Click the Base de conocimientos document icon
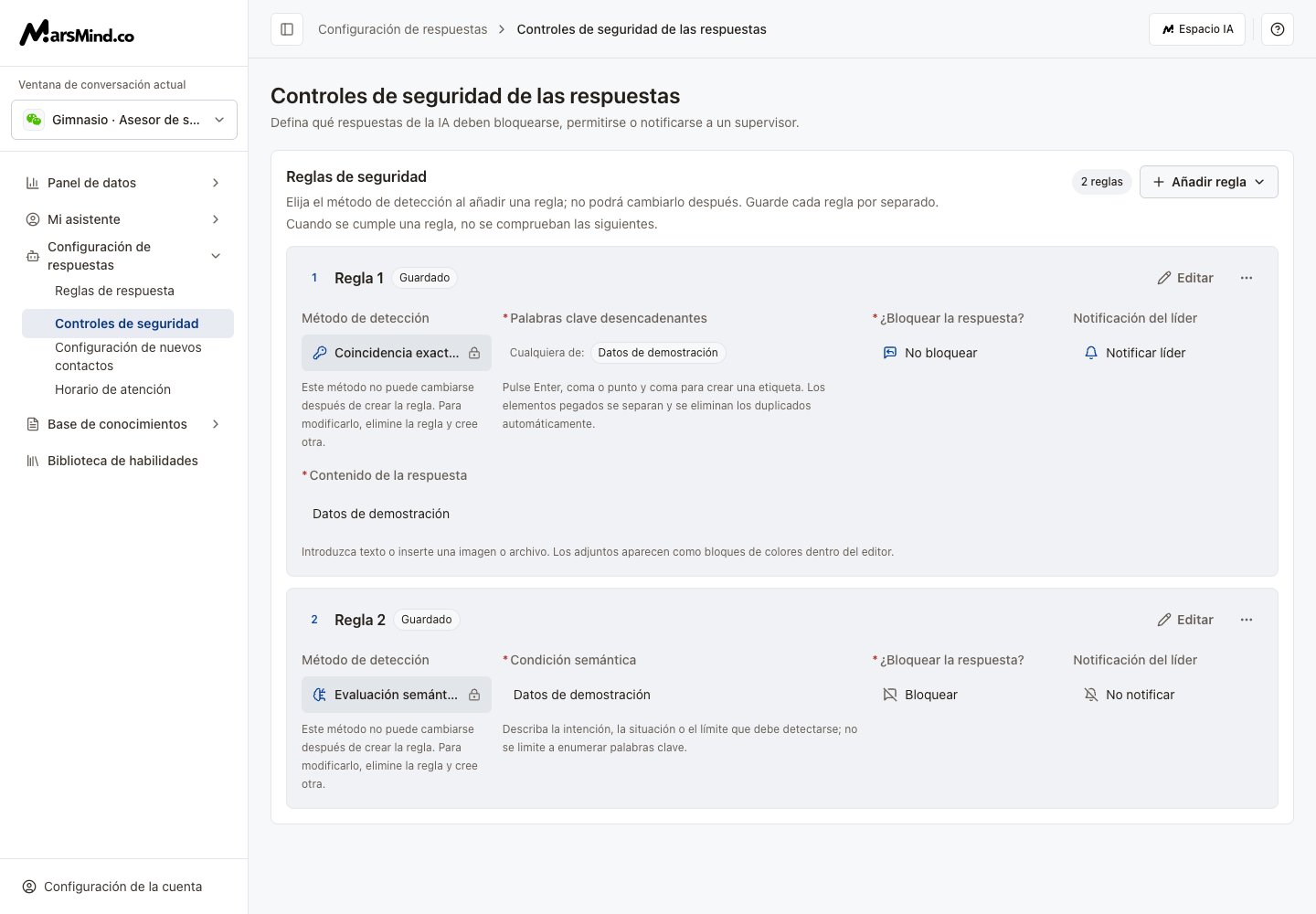The image size is (1316, 914). (x=33, y=424)
